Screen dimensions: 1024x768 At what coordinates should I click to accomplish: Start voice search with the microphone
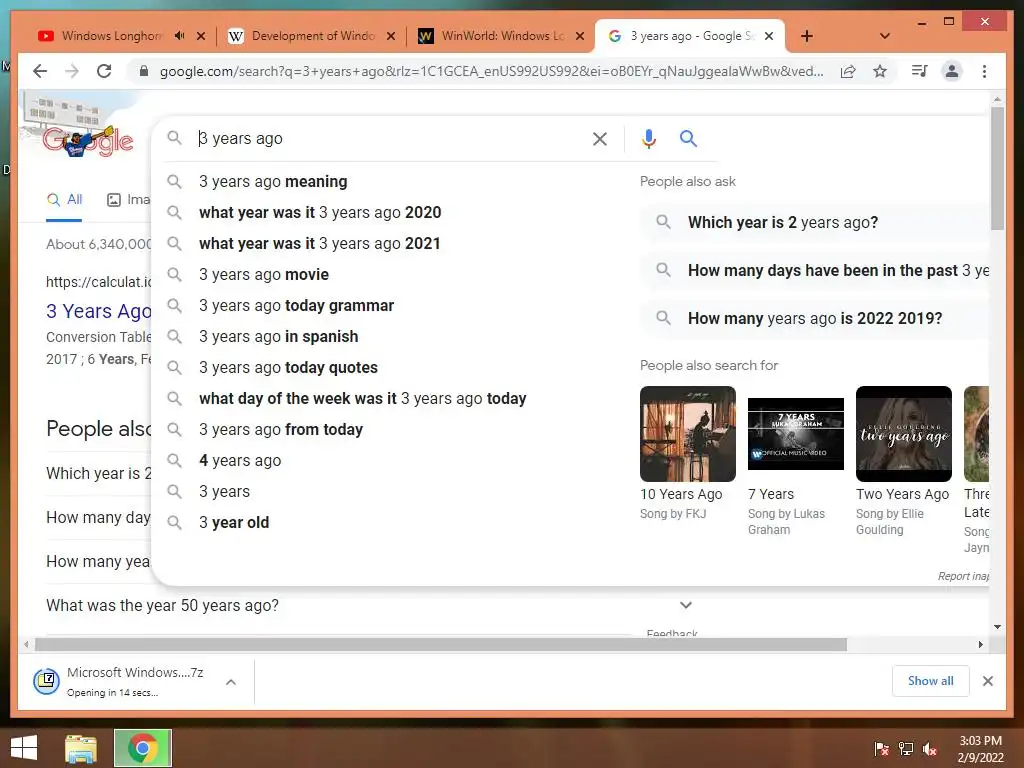648,138
